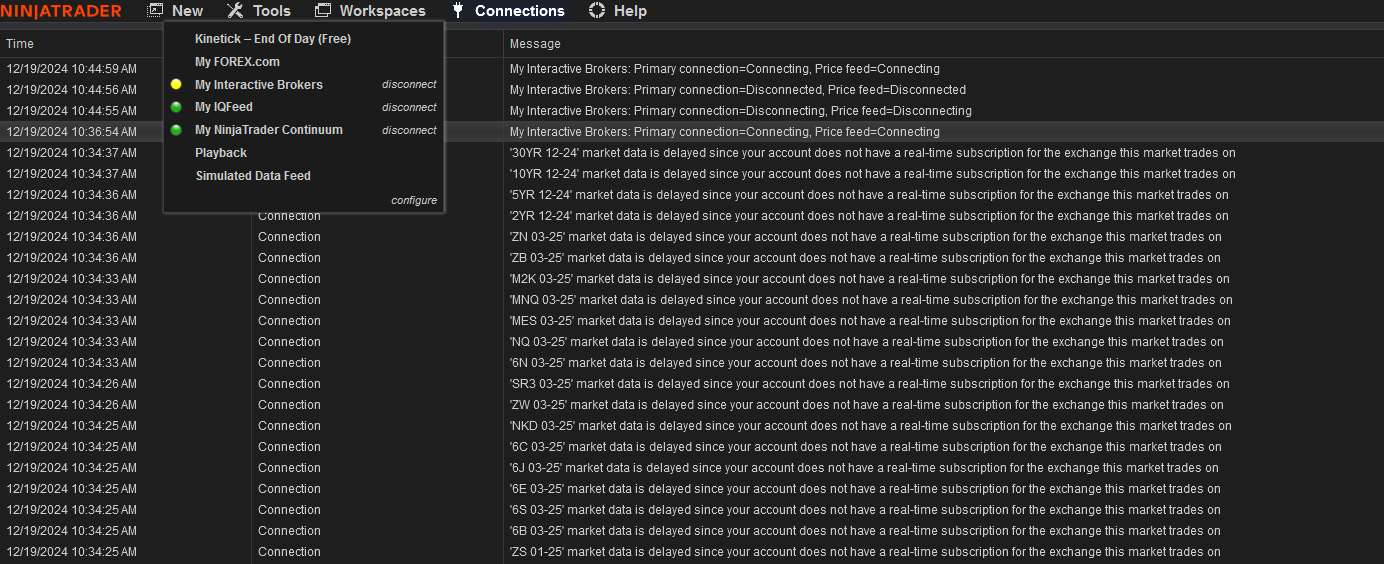Select Simulated Data Feed connection
This screenshot has width=1384, height=564.
pos(253,176)
